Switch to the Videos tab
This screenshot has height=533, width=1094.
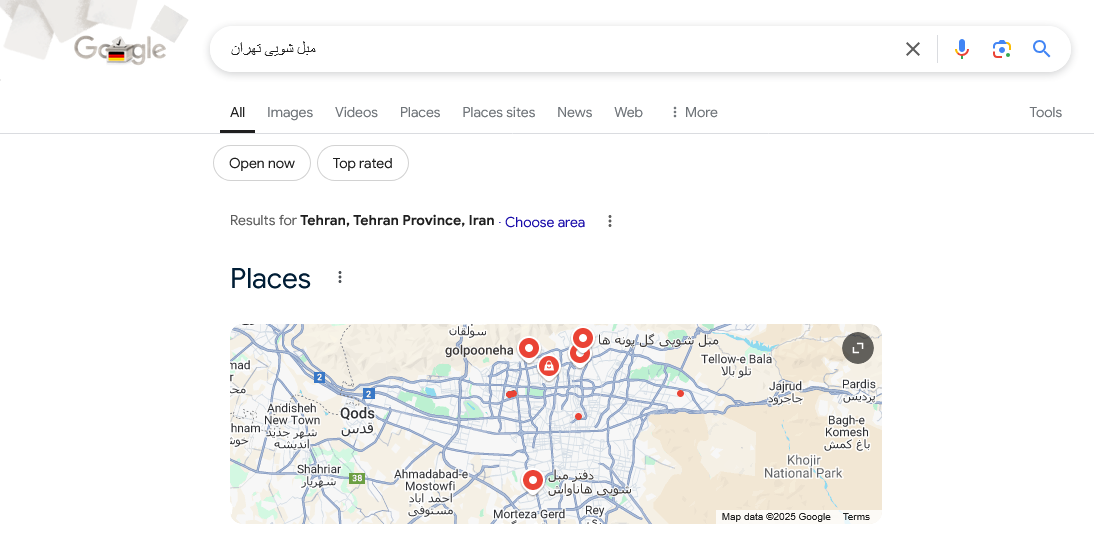pos(356,112)
